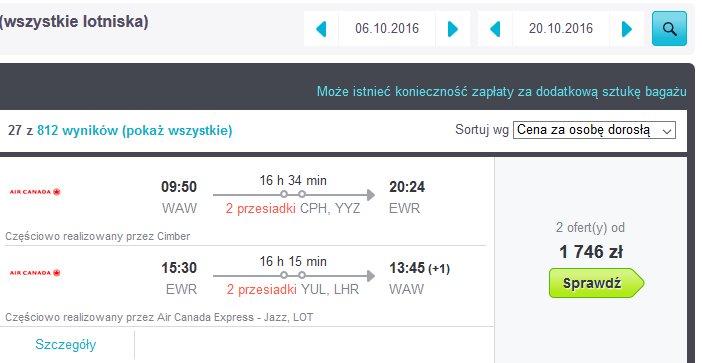Click outbound 2 przesiadki CPH, YYZ text
The width and height of the screenshot is (702, 363).
293,209
